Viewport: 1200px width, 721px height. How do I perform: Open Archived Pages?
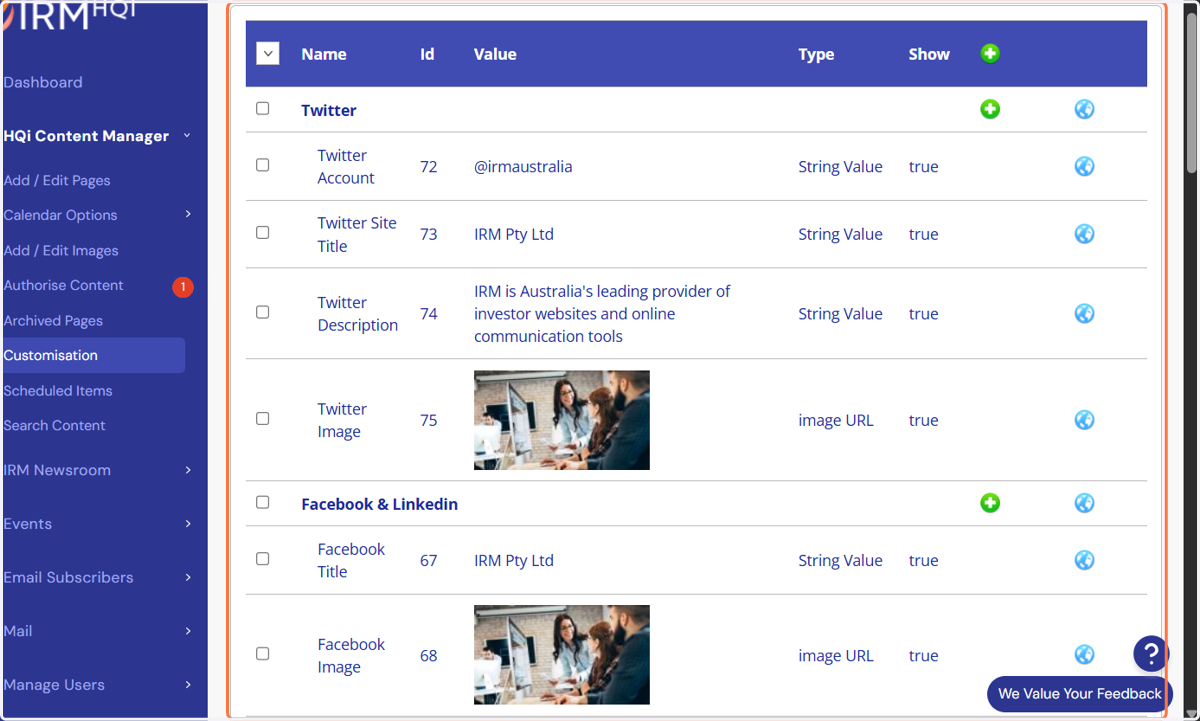coord(53,321)
